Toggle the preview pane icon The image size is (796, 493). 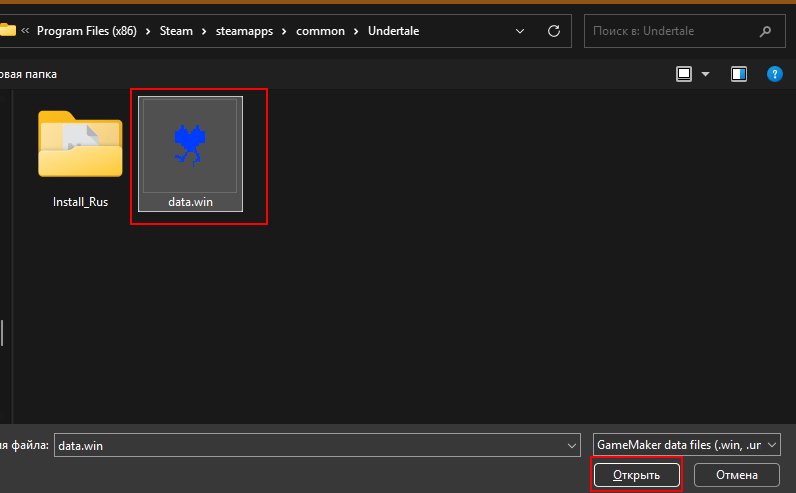click(739, 74)
